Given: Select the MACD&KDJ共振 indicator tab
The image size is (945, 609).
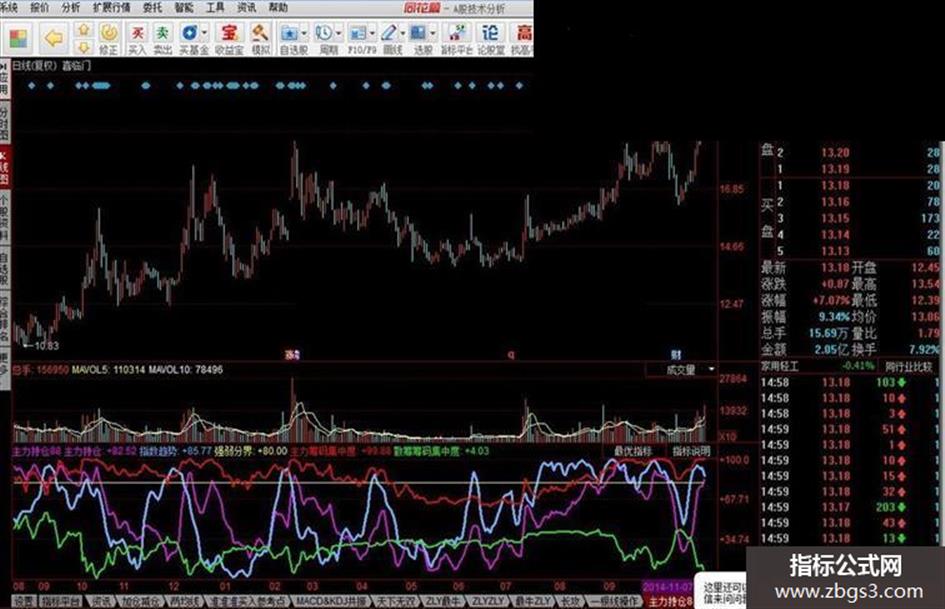Looking at the screenshot, I should [x=330, y=601].
